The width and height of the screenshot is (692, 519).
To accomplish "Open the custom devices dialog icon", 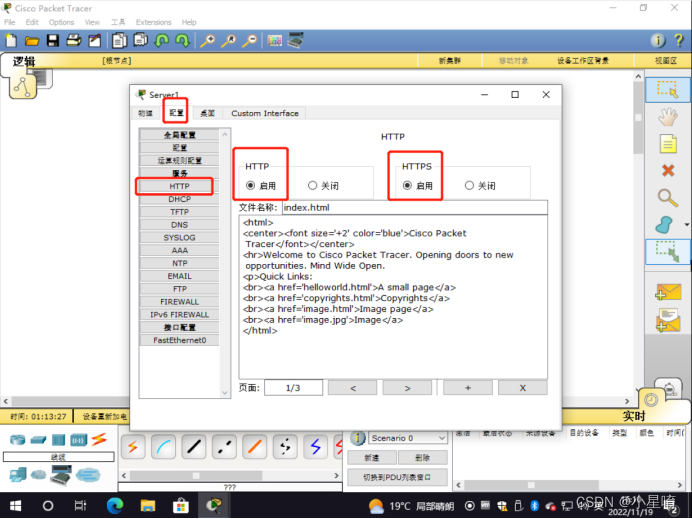I will [x=295, y=41].
